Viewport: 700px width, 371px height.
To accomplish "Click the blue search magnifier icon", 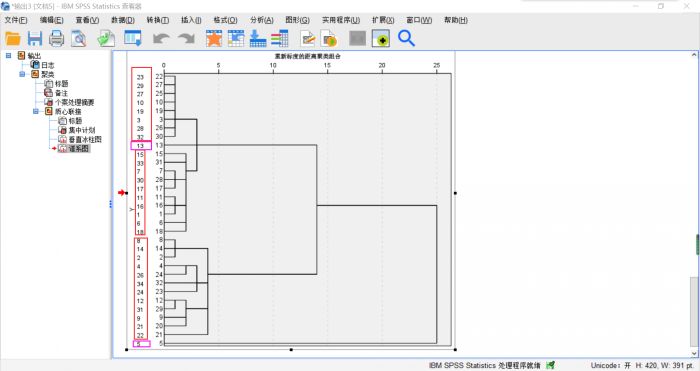I will [406, 38].
